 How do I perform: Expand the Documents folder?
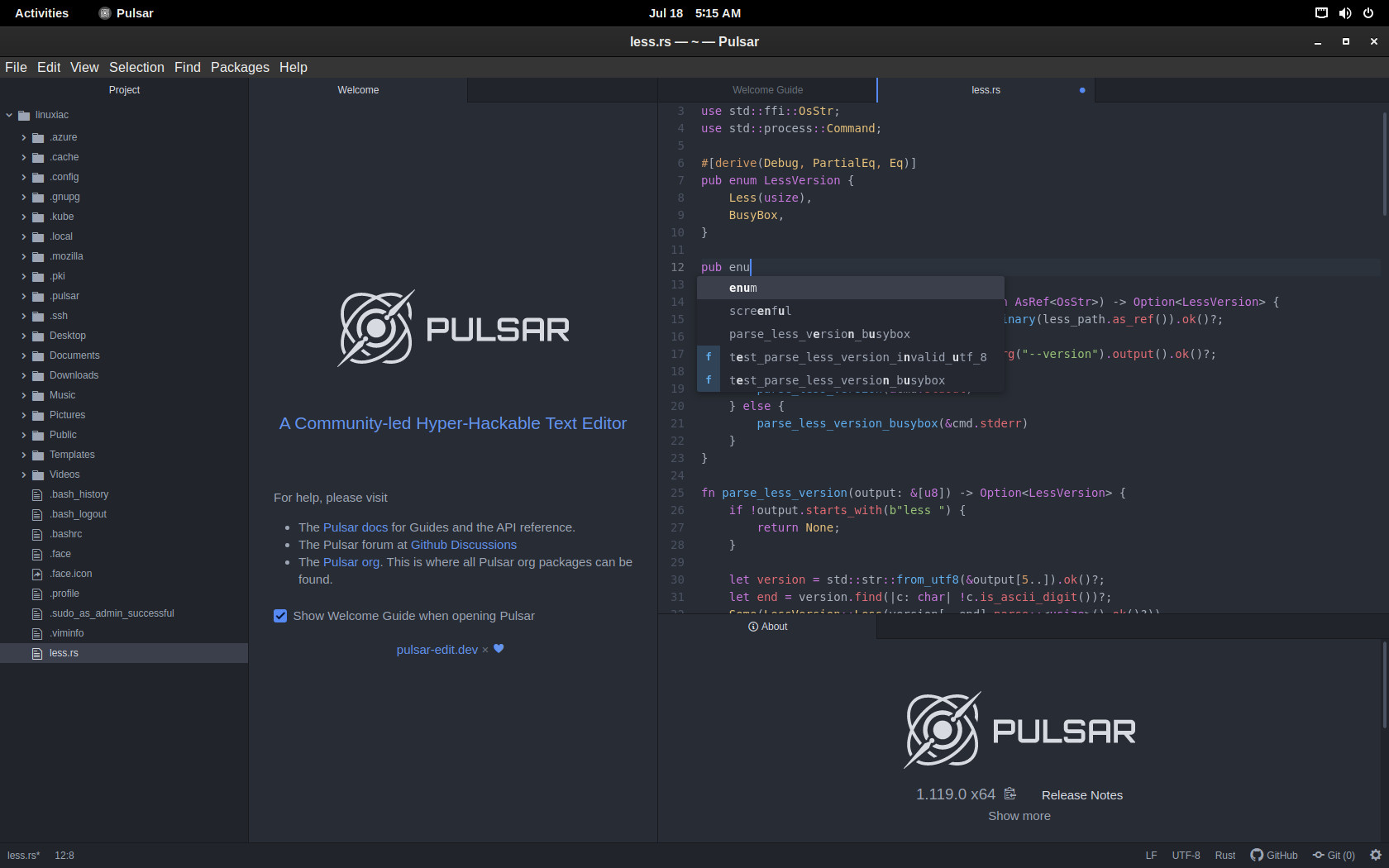[24, 355]
